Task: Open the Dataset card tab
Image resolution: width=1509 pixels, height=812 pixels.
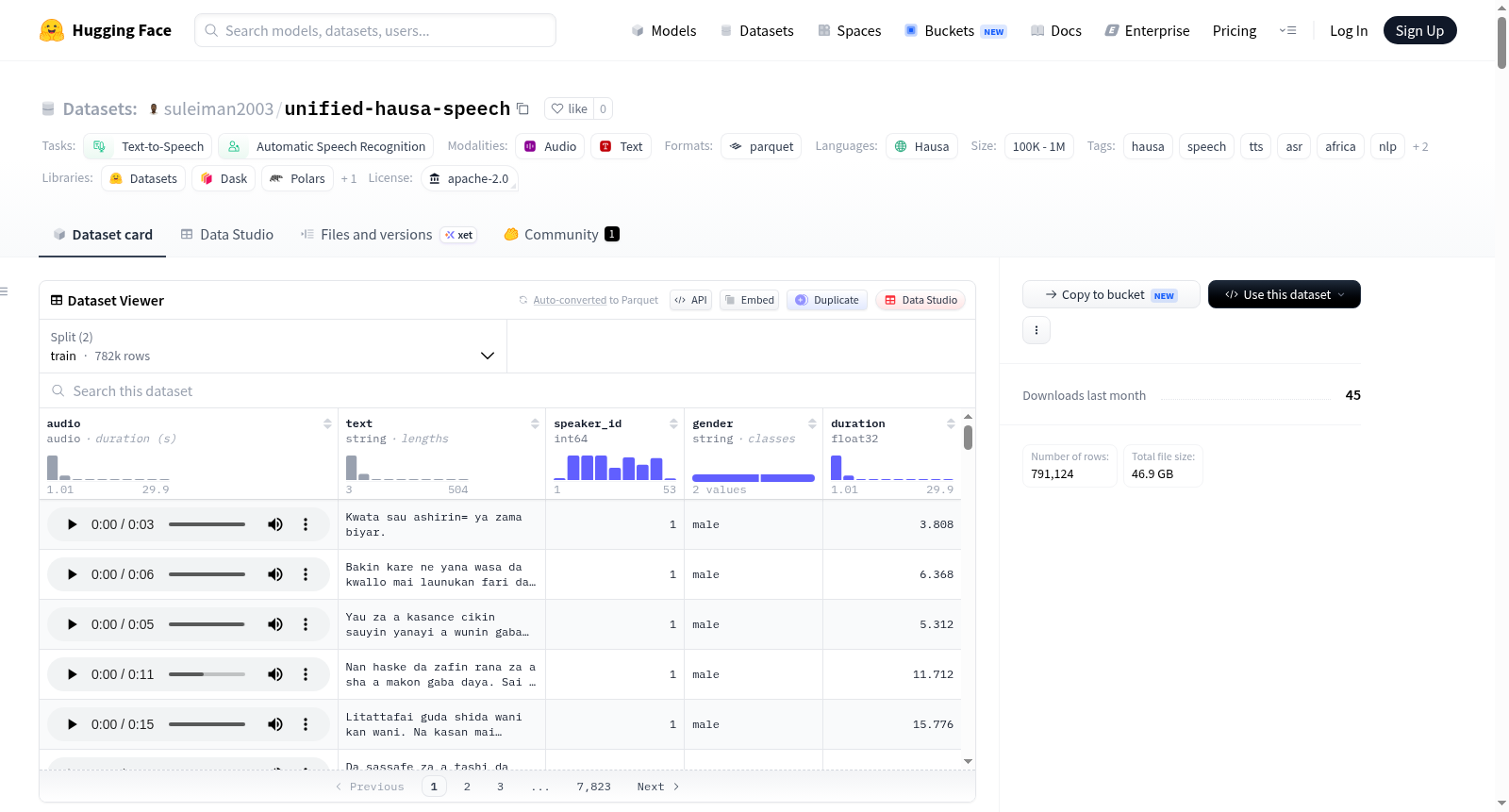Action: [103, 235]
